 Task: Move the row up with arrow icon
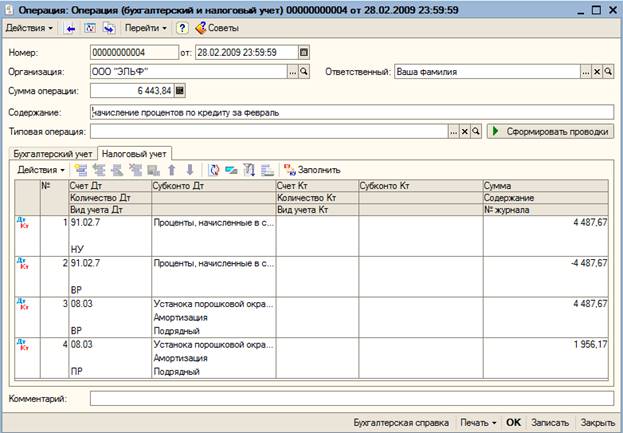click(x=171, y=170)
